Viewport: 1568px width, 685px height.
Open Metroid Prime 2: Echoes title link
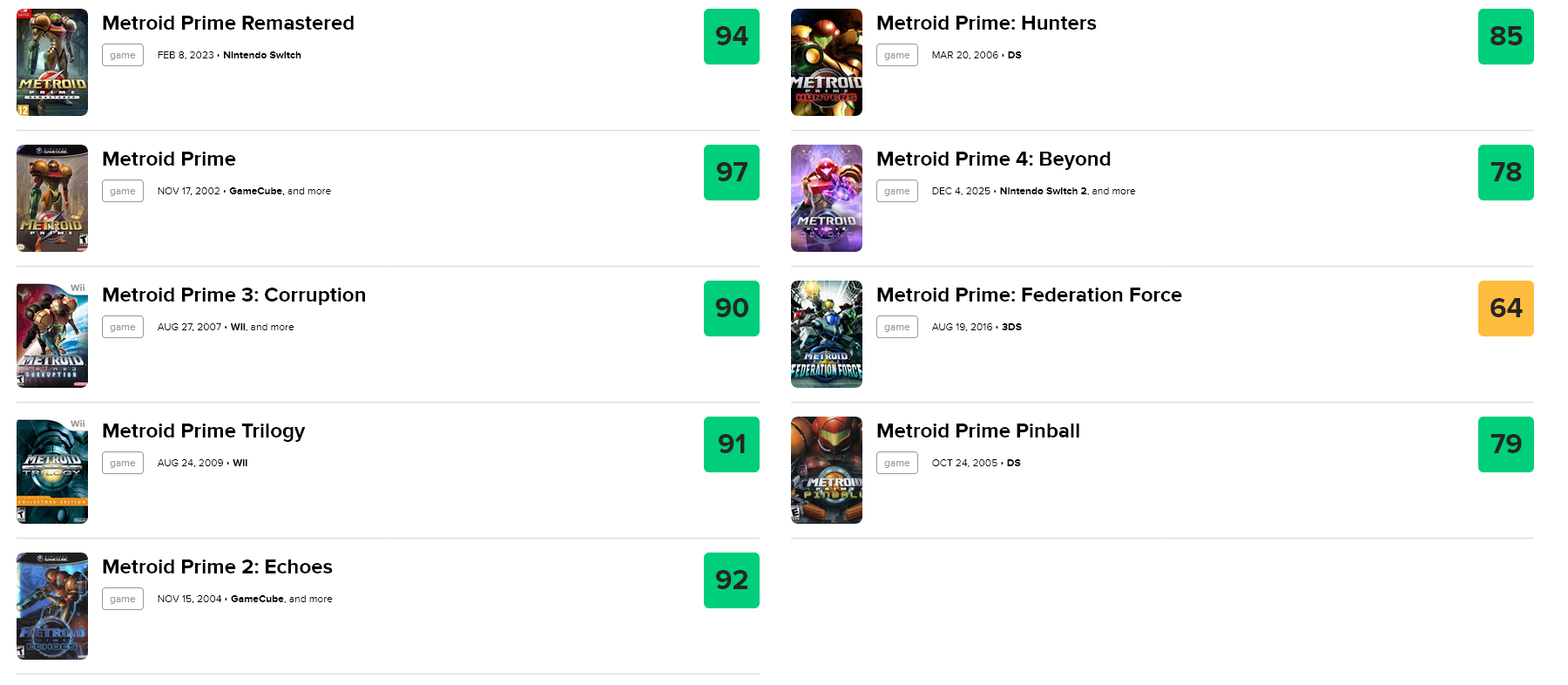(217, 567)
